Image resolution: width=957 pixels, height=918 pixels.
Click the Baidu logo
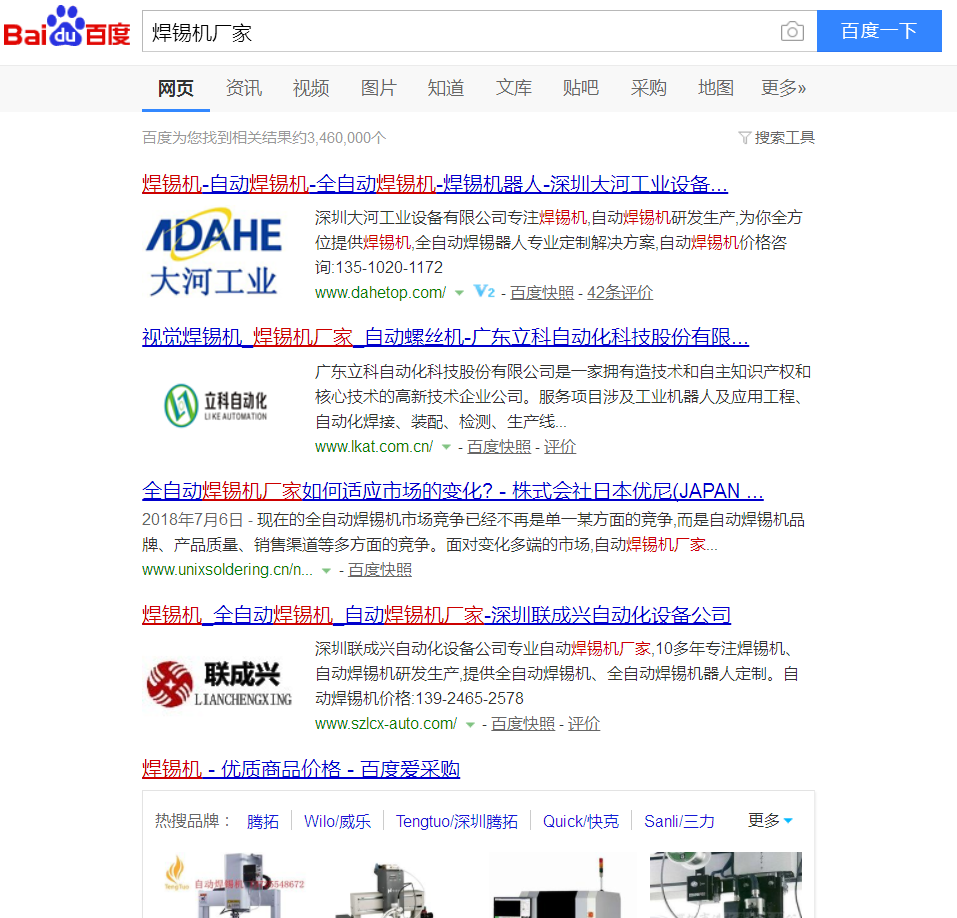click(x=67, y=27)
